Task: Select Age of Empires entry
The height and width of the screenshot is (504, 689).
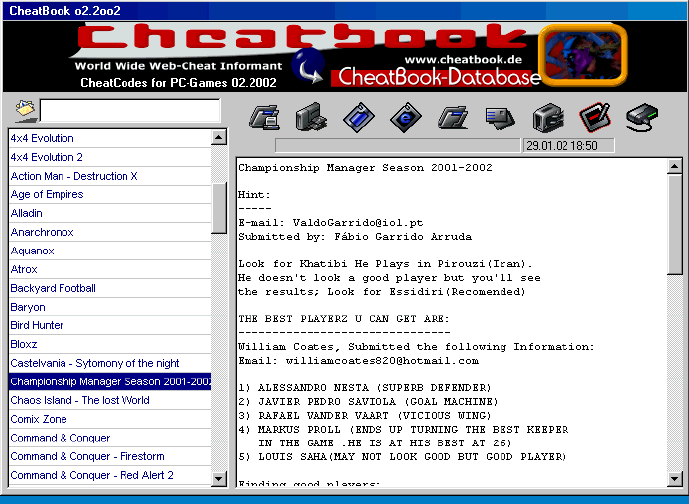Action: 110,194
